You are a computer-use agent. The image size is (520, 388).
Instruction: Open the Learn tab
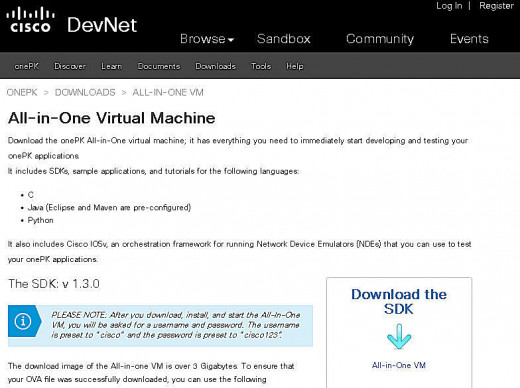tap(112, 66)
